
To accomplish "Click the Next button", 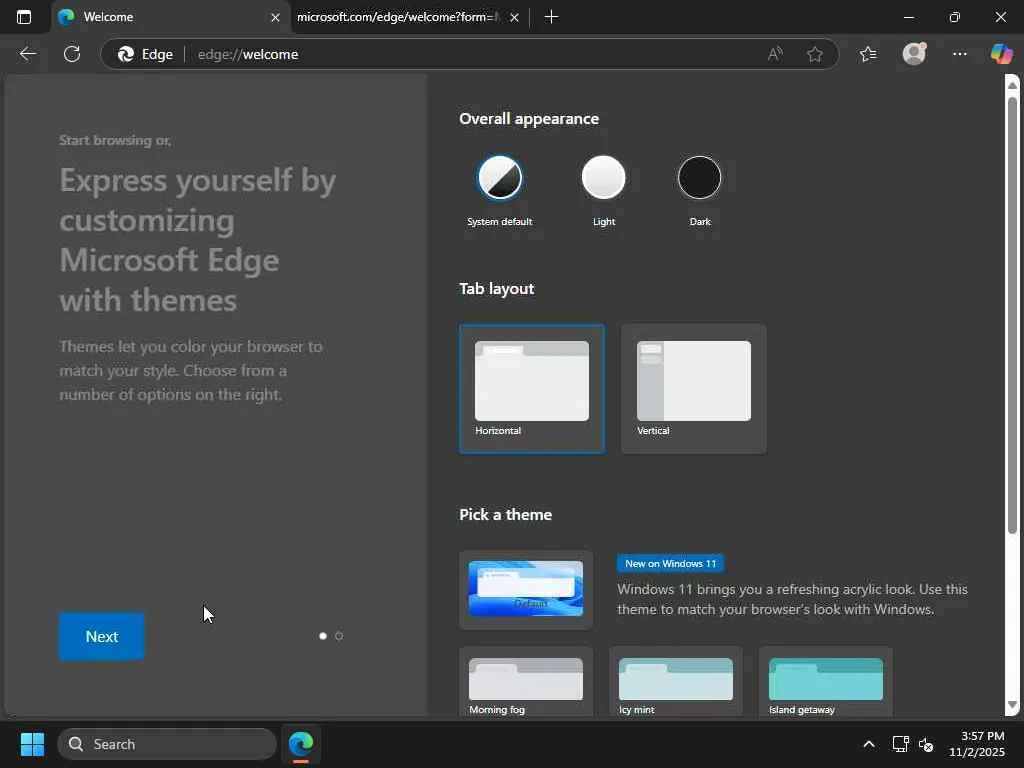I will tap(101, 636).
